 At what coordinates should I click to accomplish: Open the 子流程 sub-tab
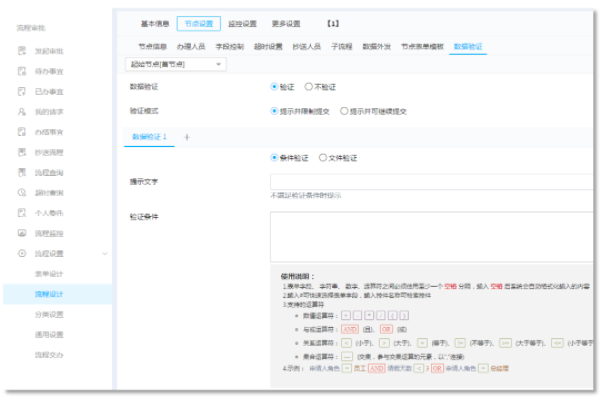coord(342,46)
